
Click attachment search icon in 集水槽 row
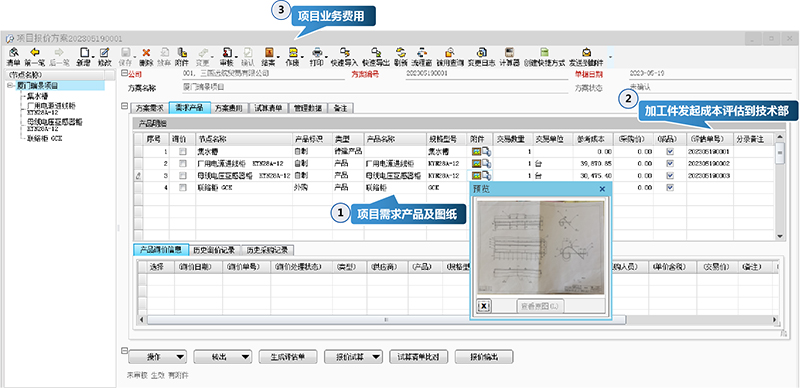click(486, 152)
